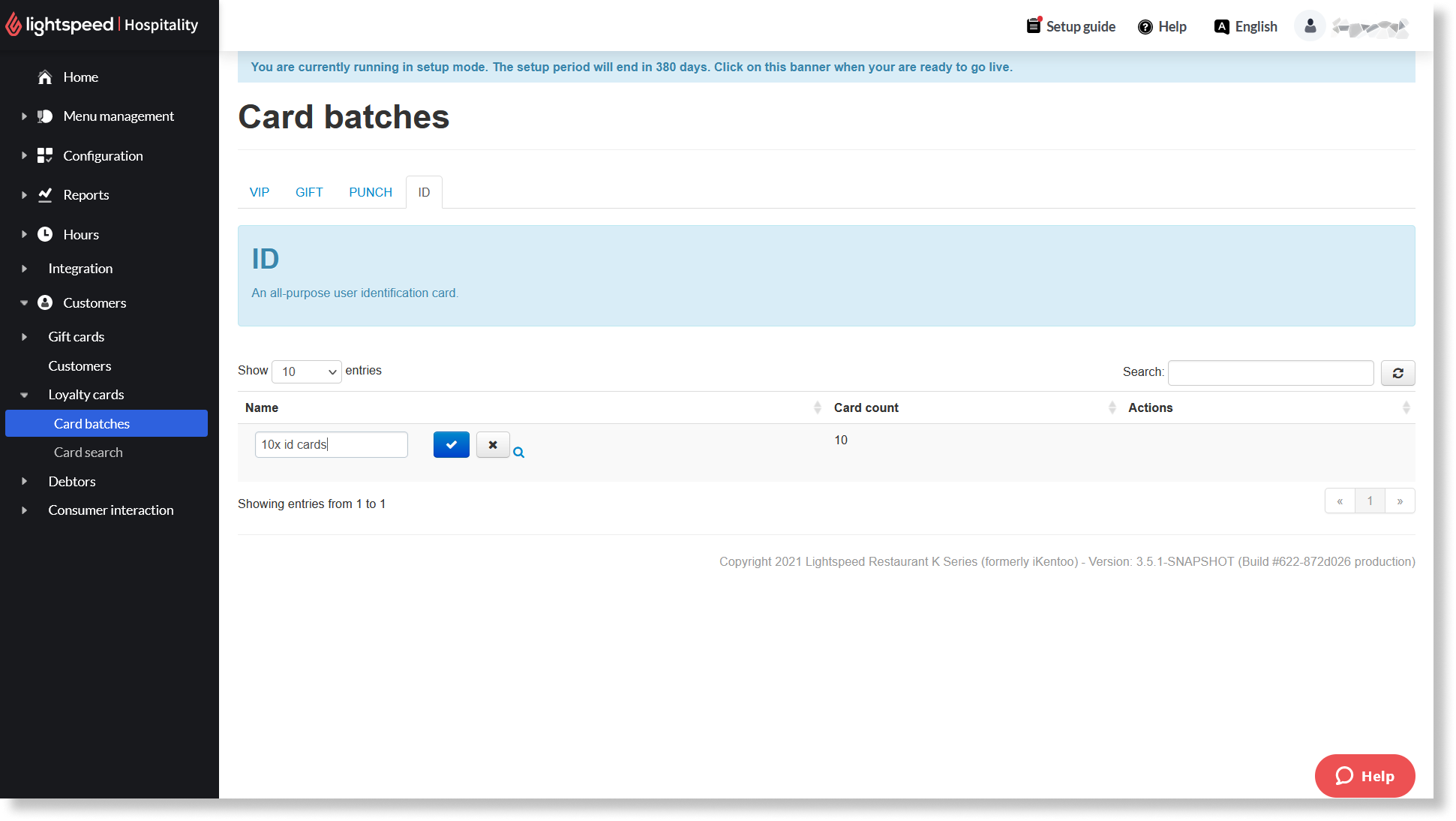Expand the Reports section

point(24,194)
